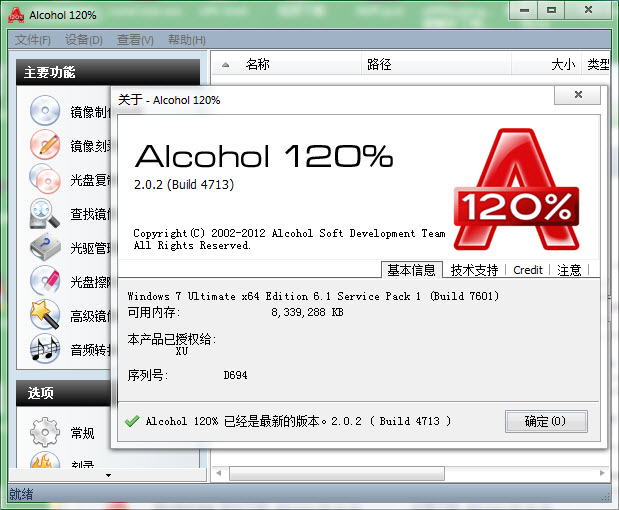619x510 pixels.
Task: Click the Alcohol 120% title bar logo icon
Action: click(x=16, y=15)
